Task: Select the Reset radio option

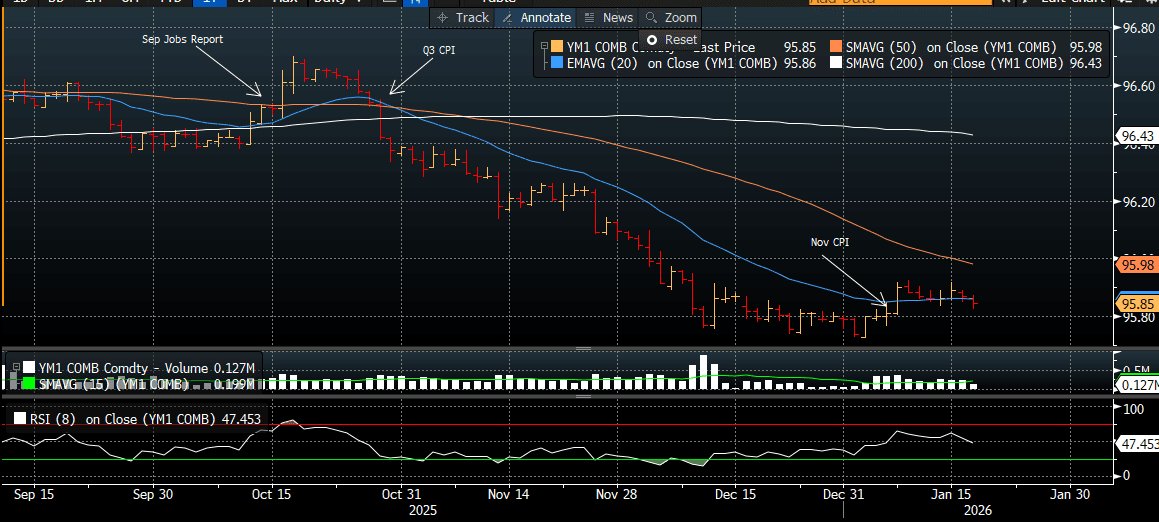Action: click(x=653, y=39)
